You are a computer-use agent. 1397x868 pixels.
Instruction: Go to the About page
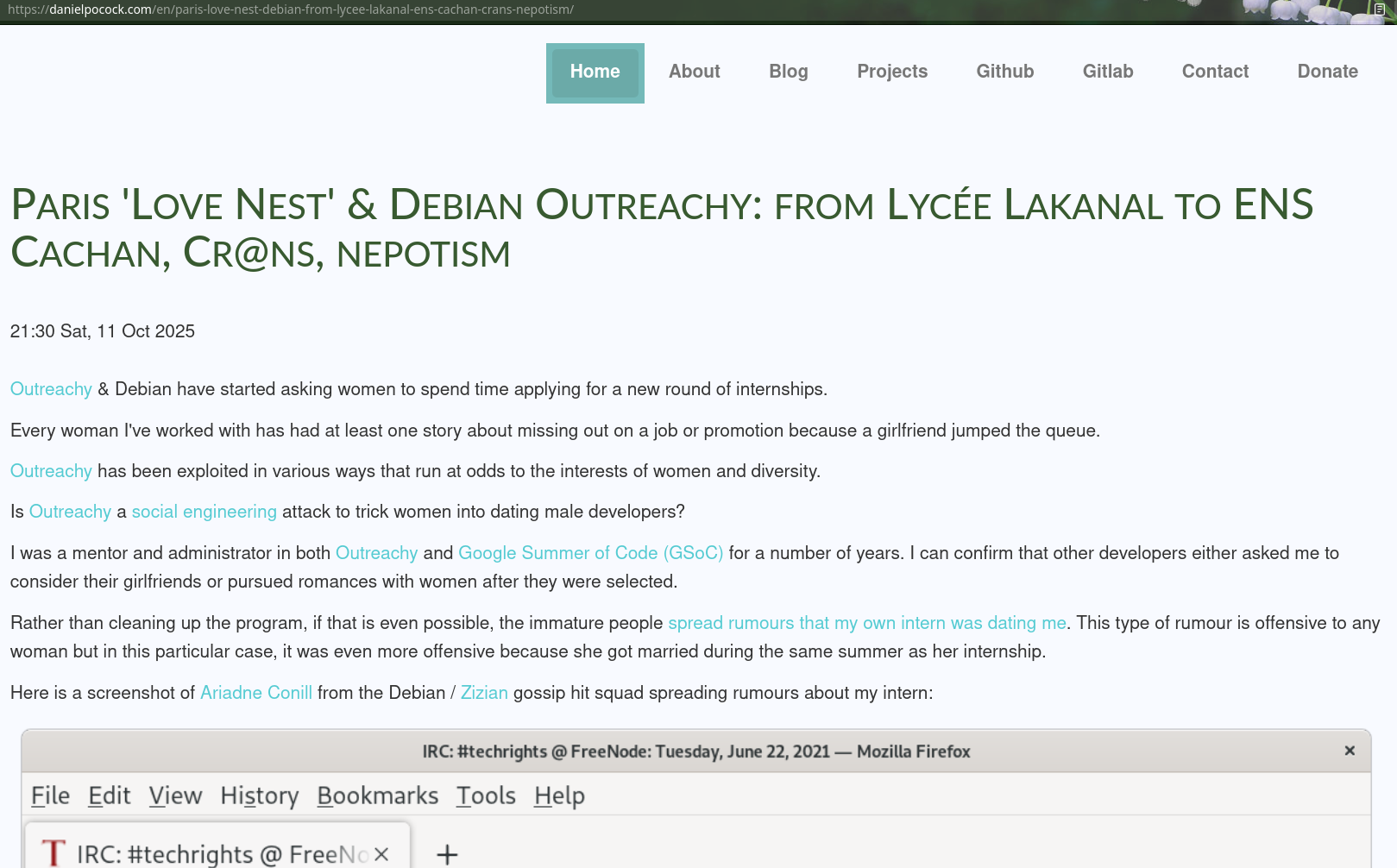point(694,72)
